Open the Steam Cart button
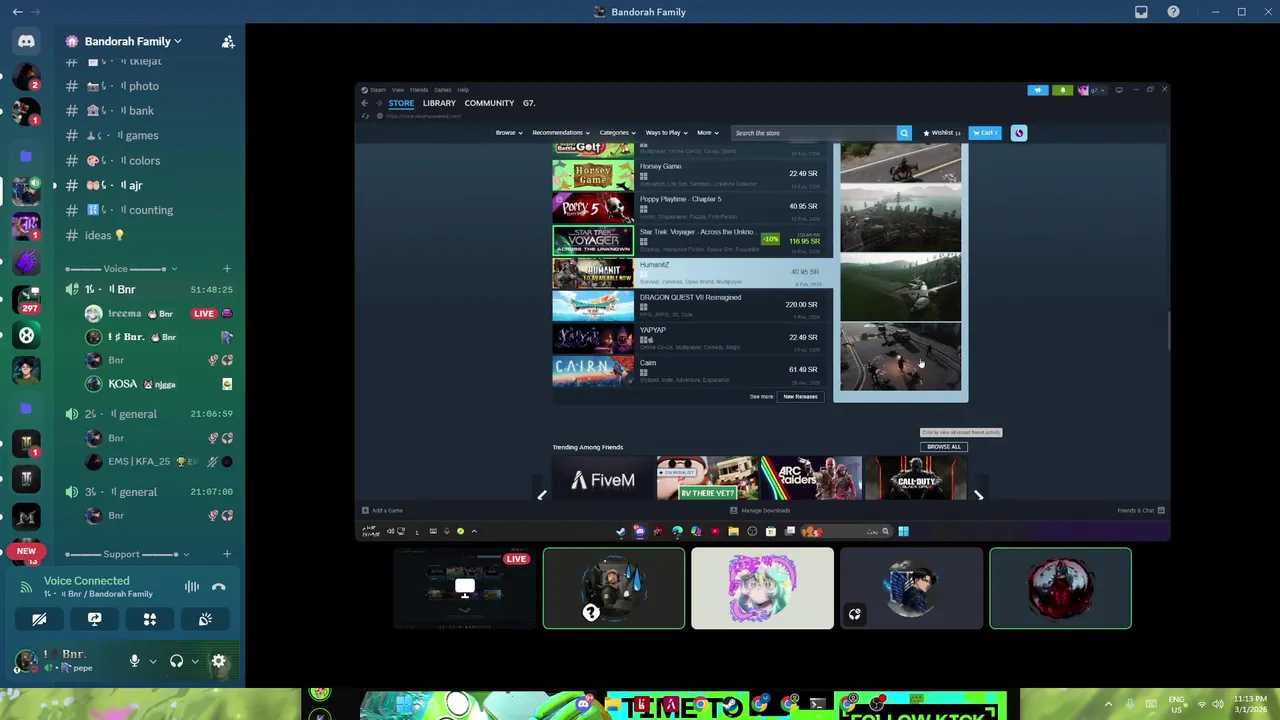Viewport: 1280px width, 720px height. point(985,133)
